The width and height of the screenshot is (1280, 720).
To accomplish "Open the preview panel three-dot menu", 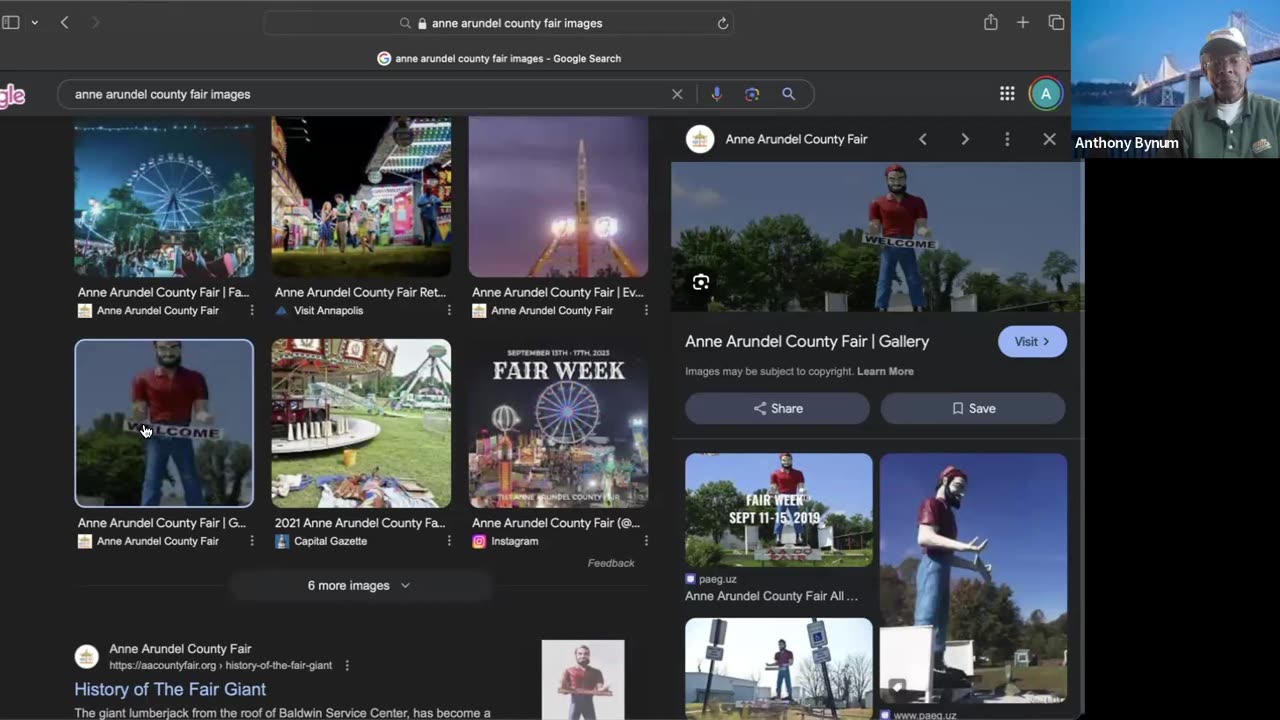I will click(1007, 139).
